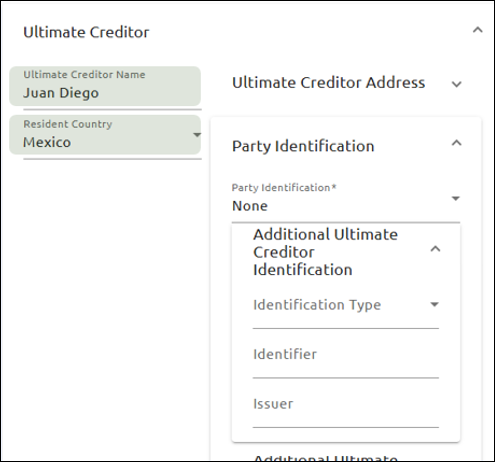Screen dimensions: 495x462
Task: Click the Party Identification heading
Action: [303, 146]
